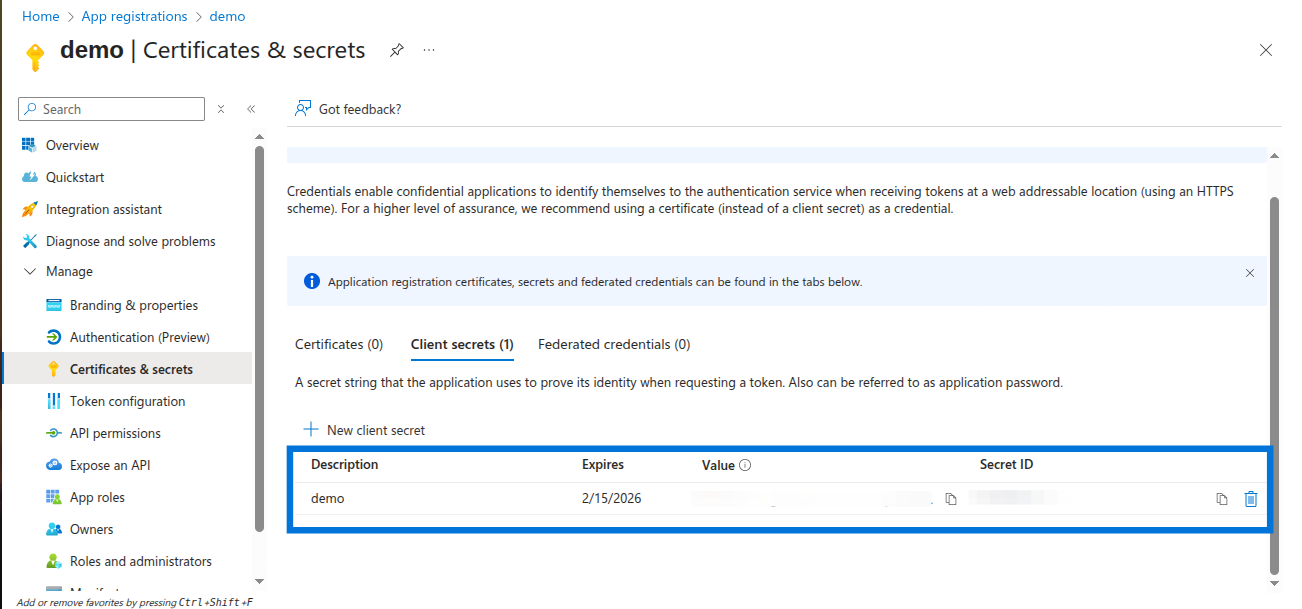Open Expose an API
This screenshot has height=609, width=1302.
click(x=110, y=465)
